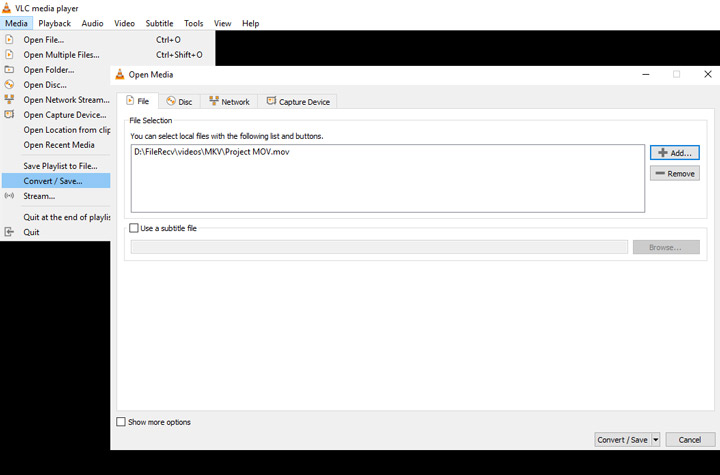Click the Open File menu icon
Viewport: 720px width, 475px height.
[9, 40]
